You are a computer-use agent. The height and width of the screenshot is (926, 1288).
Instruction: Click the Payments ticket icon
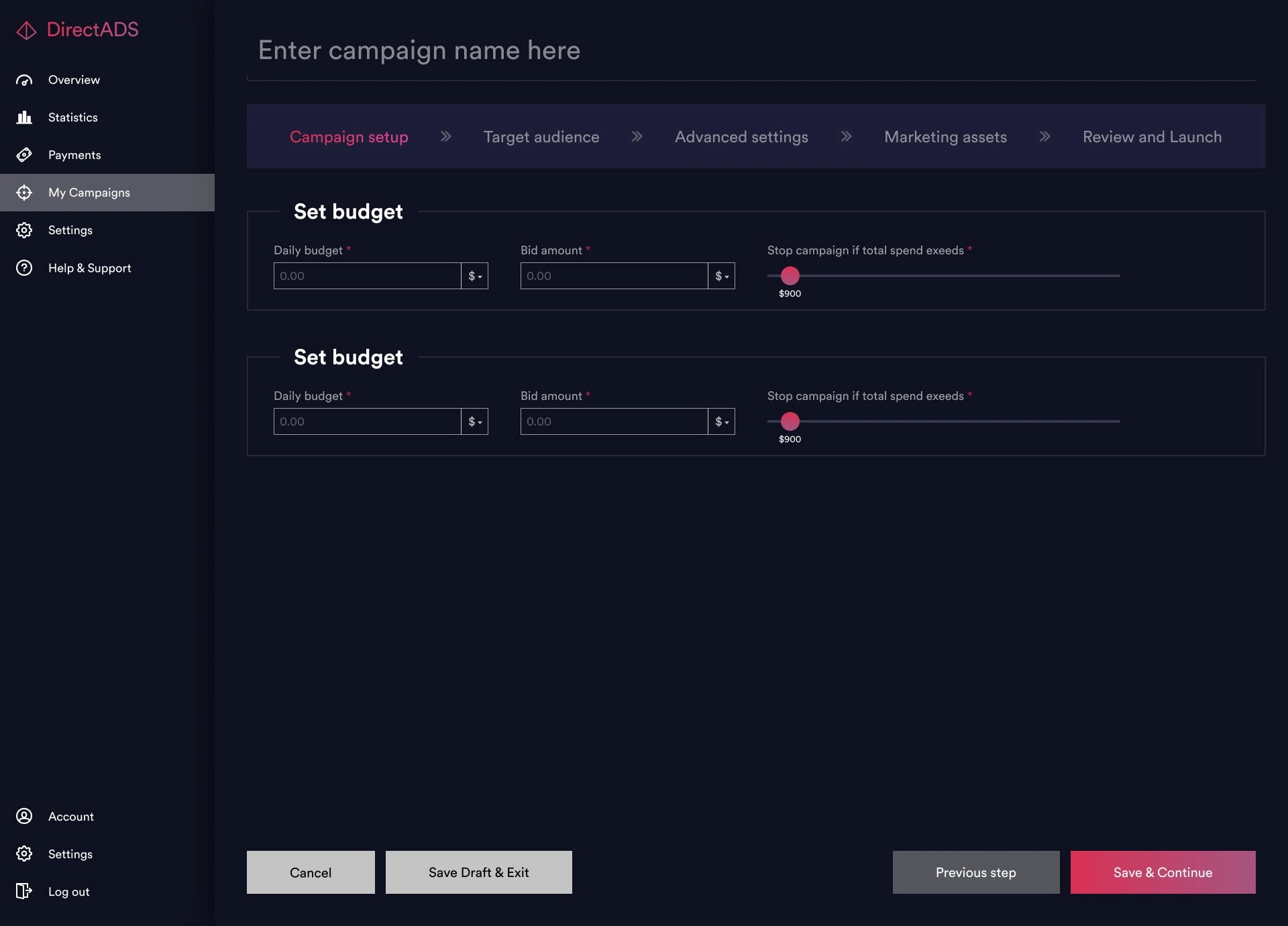click(x=24, y=155)
